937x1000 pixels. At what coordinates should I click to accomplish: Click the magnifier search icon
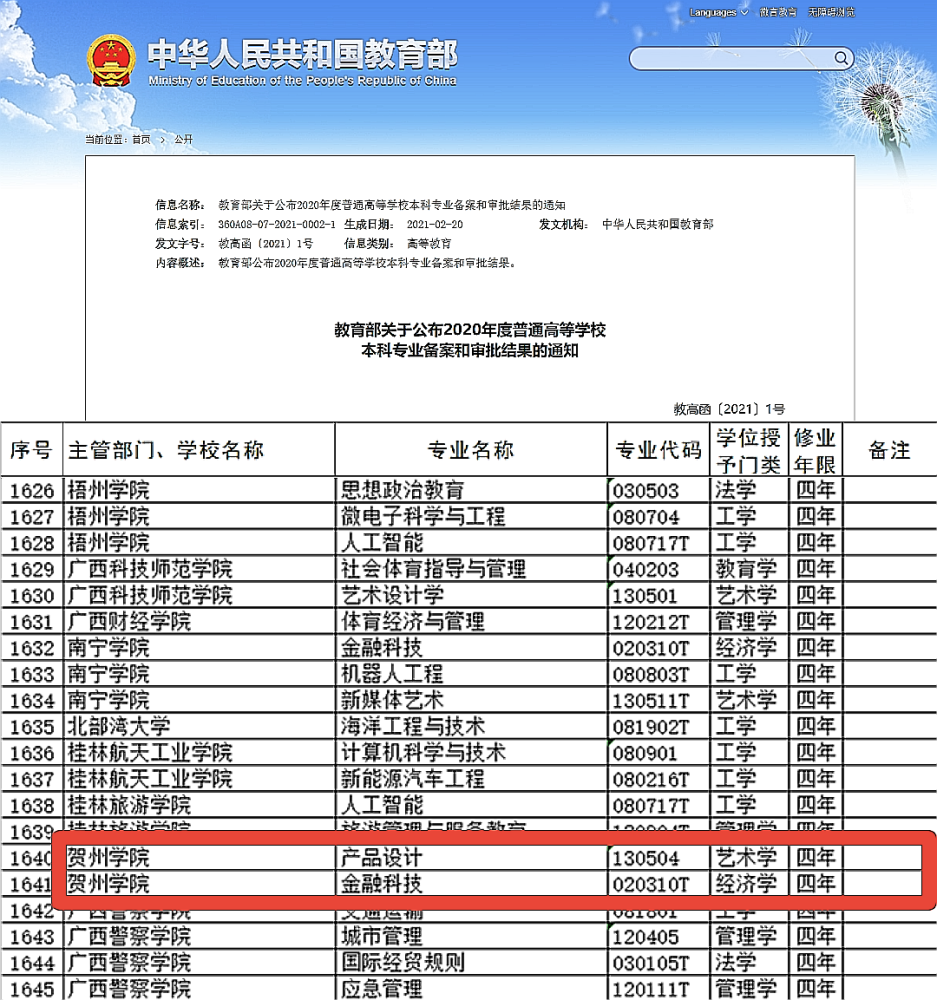[x=841, y=59]
